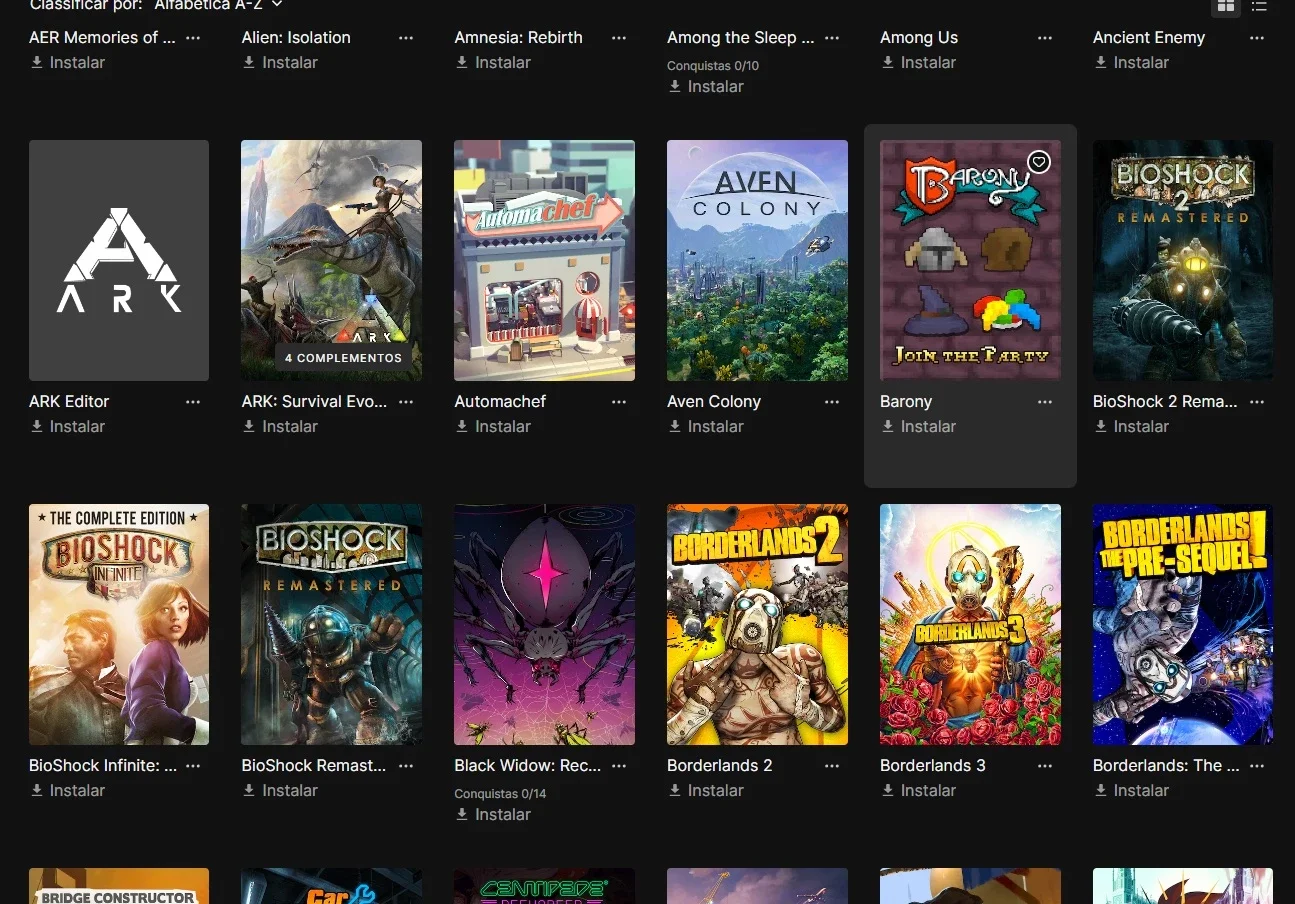Install Borderlands 2
Viewport: 1295px width, 904px height.
[707, 790]
